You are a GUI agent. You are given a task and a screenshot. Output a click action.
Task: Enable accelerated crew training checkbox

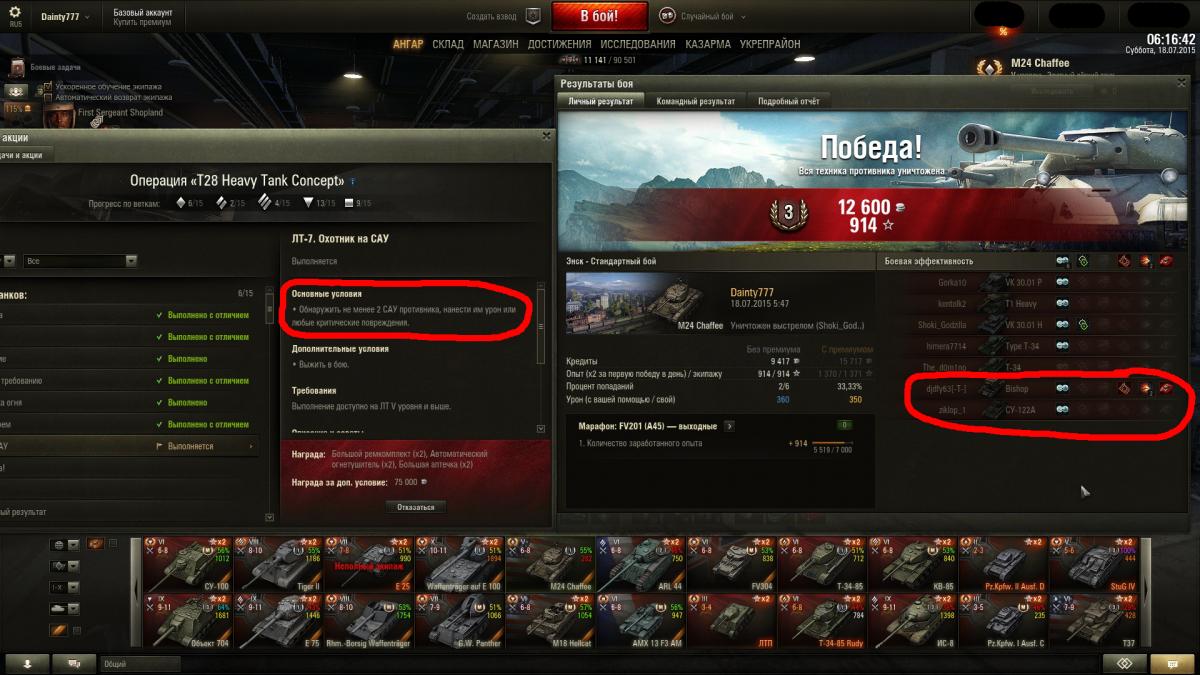pyautogui.click(x=47, y=87)
